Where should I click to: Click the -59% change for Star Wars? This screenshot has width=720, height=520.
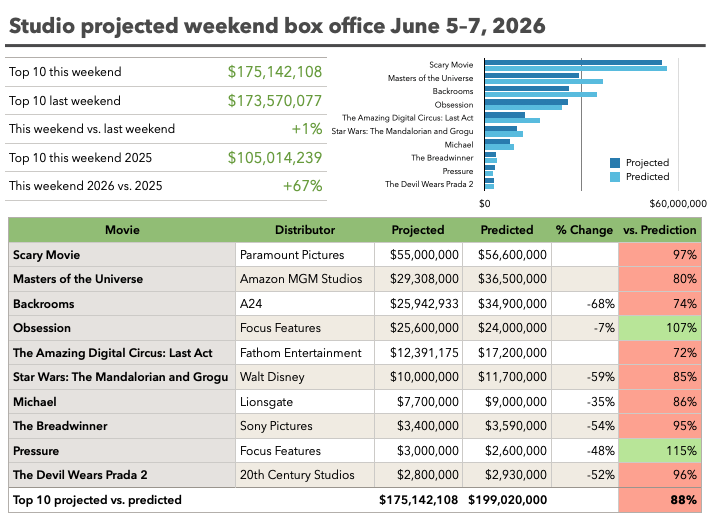(x=601, y=377)
